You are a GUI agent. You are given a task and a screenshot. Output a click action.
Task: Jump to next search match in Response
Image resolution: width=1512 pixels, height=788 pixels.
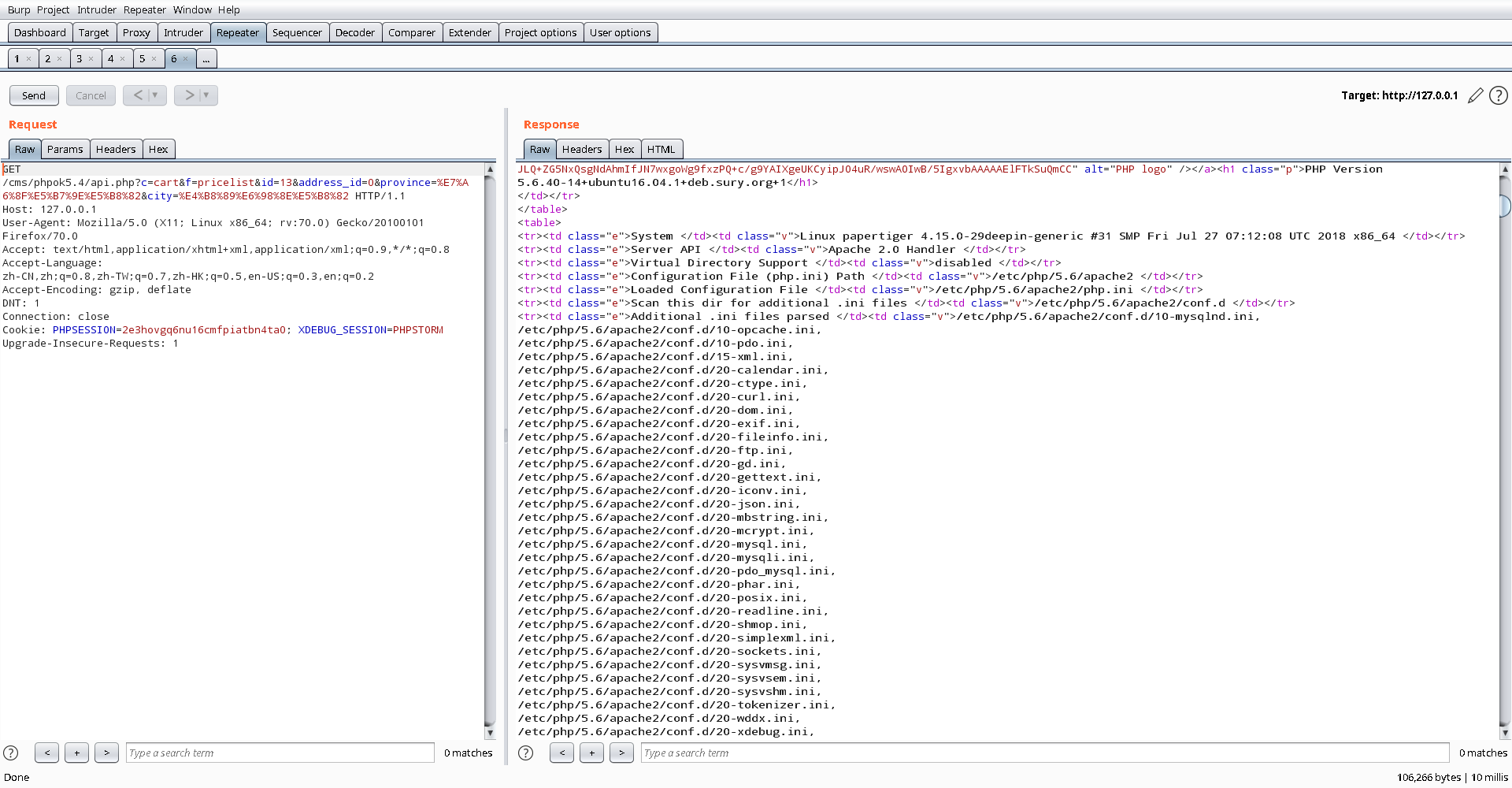click(622, 753)
